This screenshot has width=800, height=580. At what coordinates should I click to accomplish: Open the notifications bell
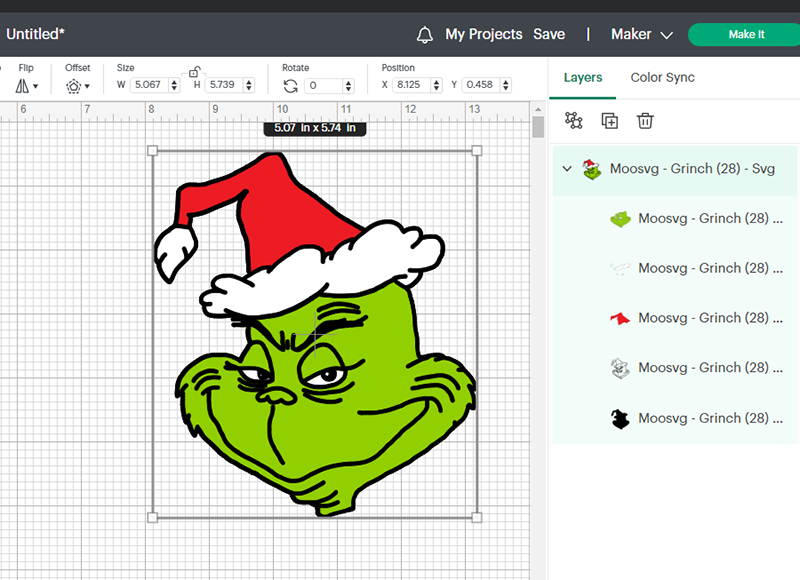point(424,35)
